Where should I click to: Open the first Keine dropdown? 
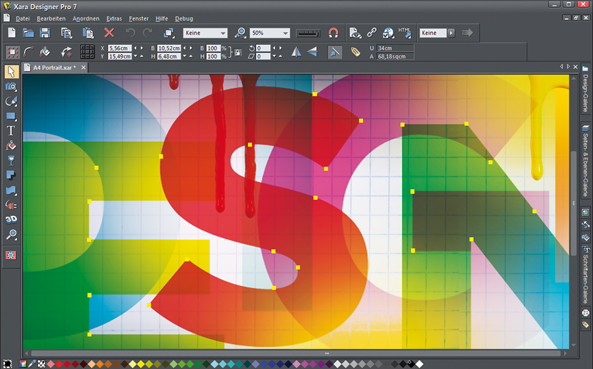[205, 33]
